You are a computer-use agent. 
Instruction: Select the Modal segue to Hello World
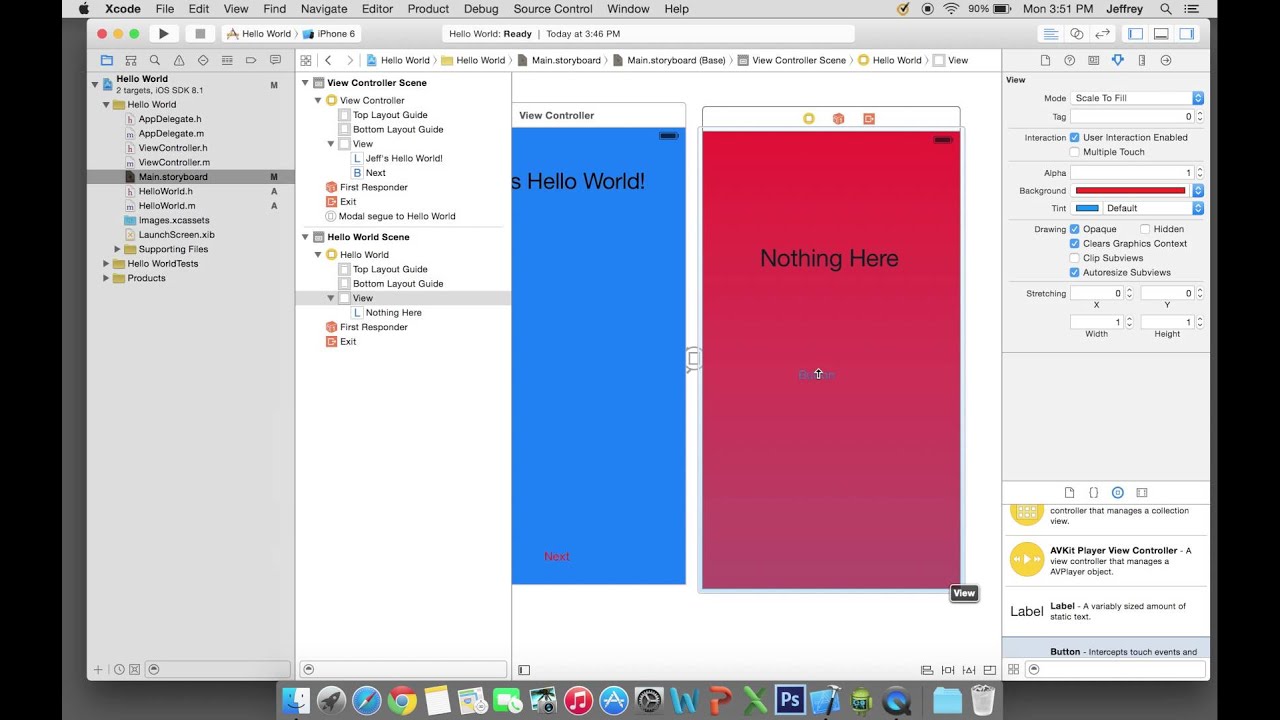pos(390,216)
